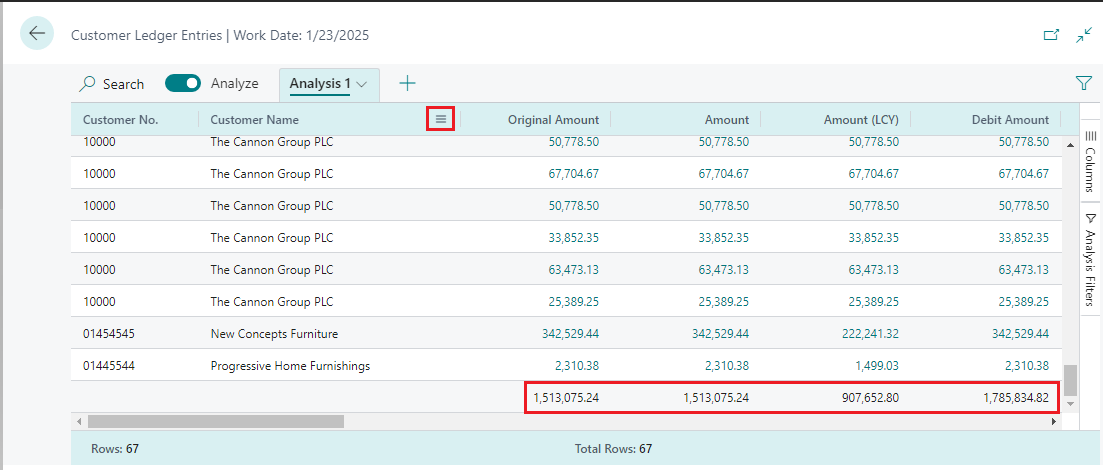Expand the Analysis Filters side panel
The image size is (1103, 470).
pos(1090,260)
